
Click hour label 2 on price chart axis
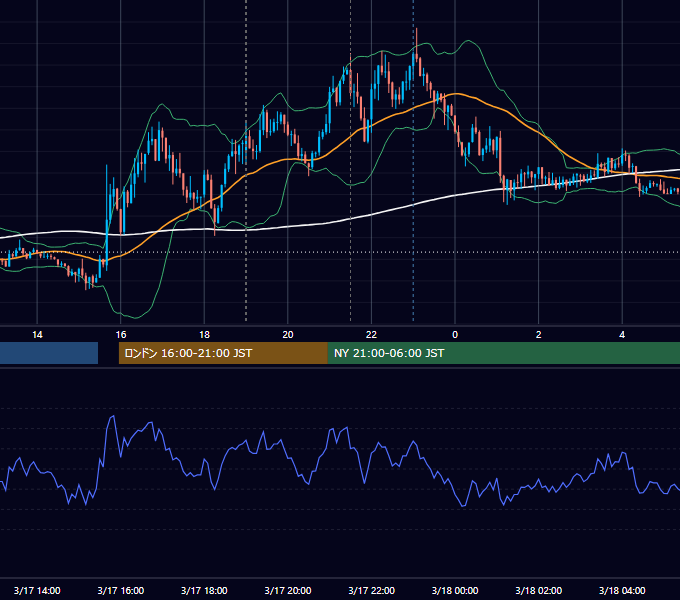(x=539, y=335)
